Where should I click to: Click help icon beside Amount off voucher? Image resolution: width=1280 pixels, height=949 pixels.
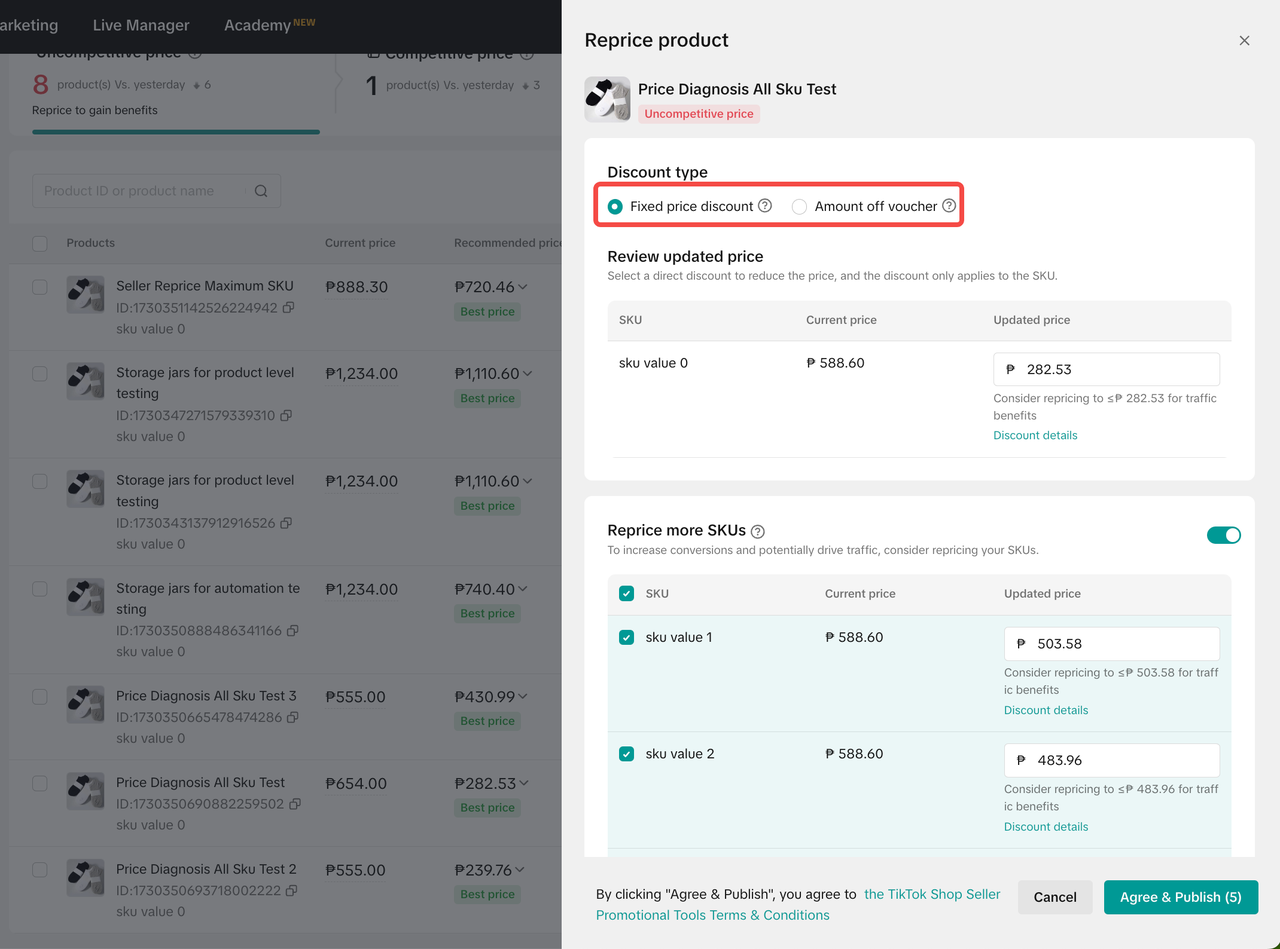[949, 206]
